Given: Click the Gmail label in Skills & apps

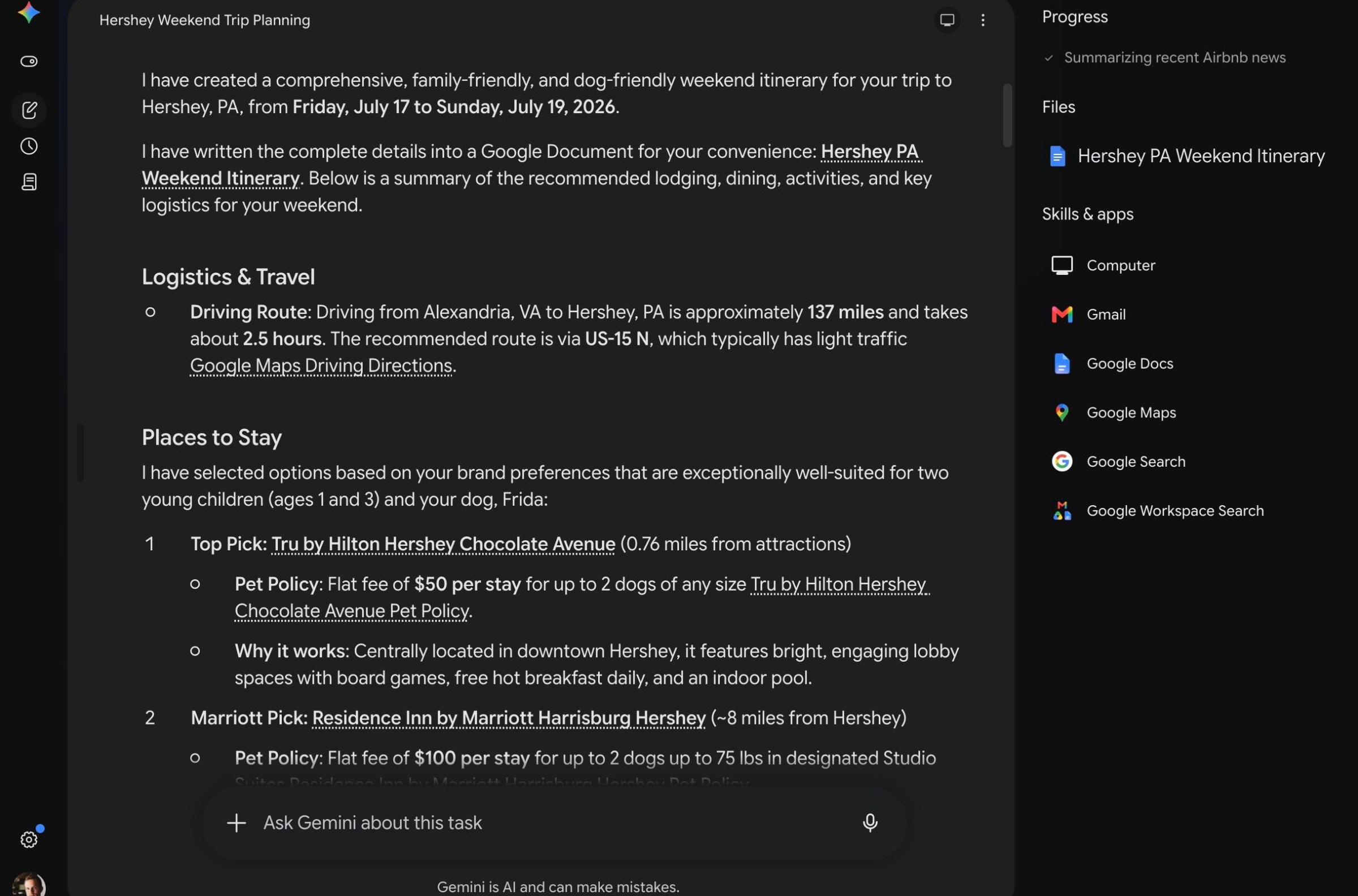Looking at the screenshot, I should coord(1106,315).
